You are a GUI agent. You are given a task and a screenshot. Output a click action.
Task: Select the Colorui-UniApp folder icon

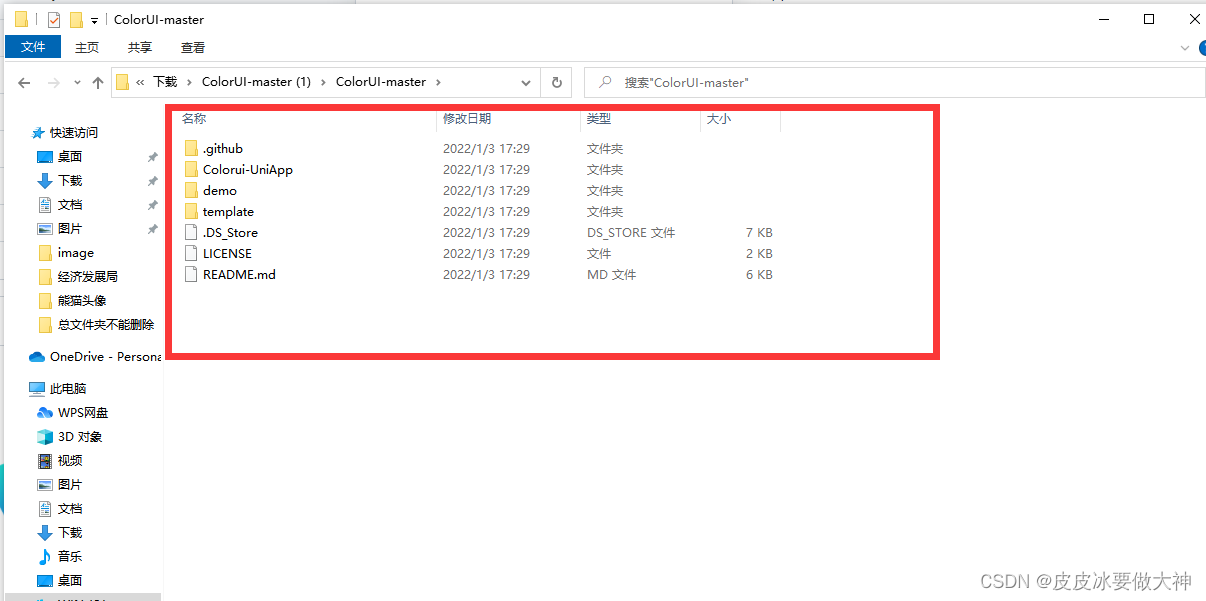tap(192, 170)
